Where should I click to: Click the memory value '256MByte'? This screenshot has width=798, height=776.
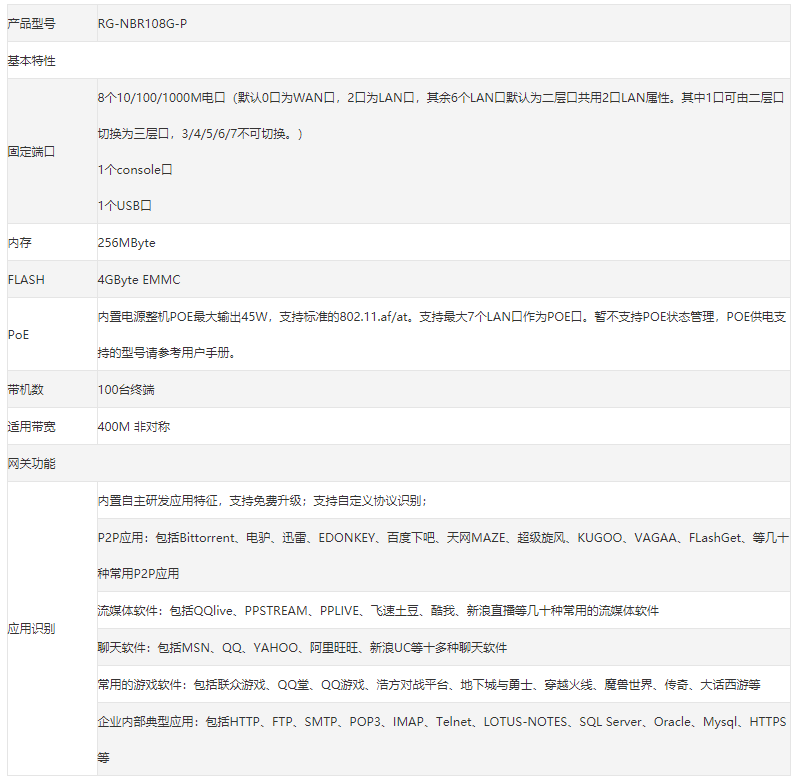coord(127,243)
